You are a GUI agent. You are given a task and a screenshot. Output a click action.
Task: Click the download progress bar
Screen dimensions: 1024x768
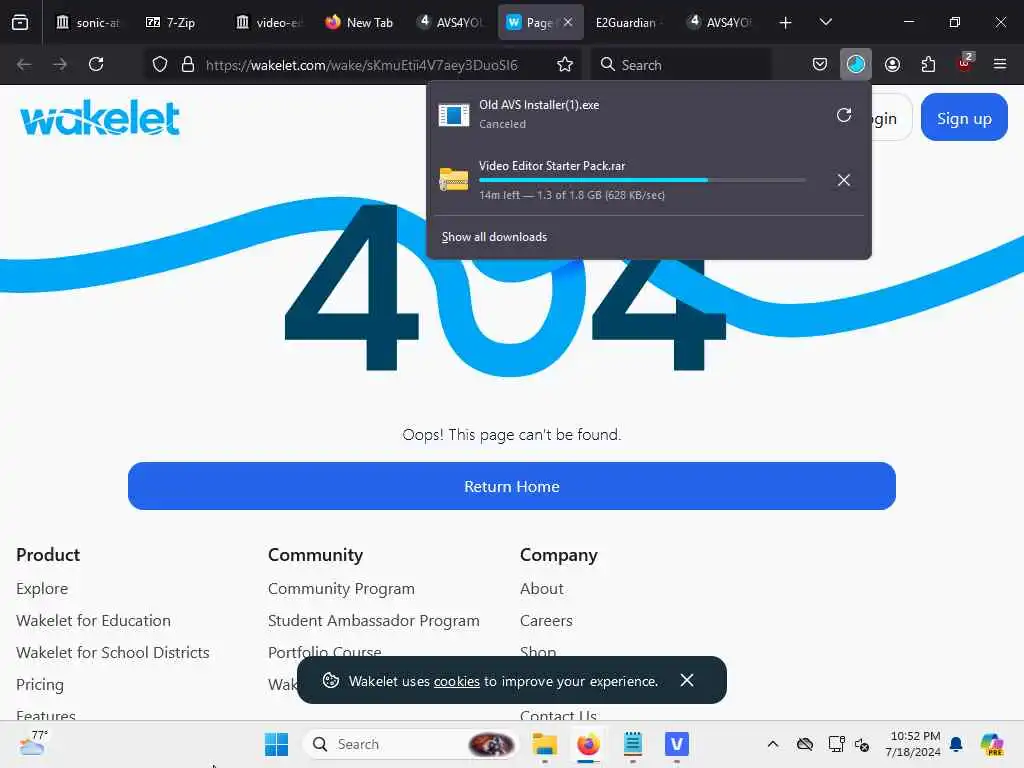642,180
